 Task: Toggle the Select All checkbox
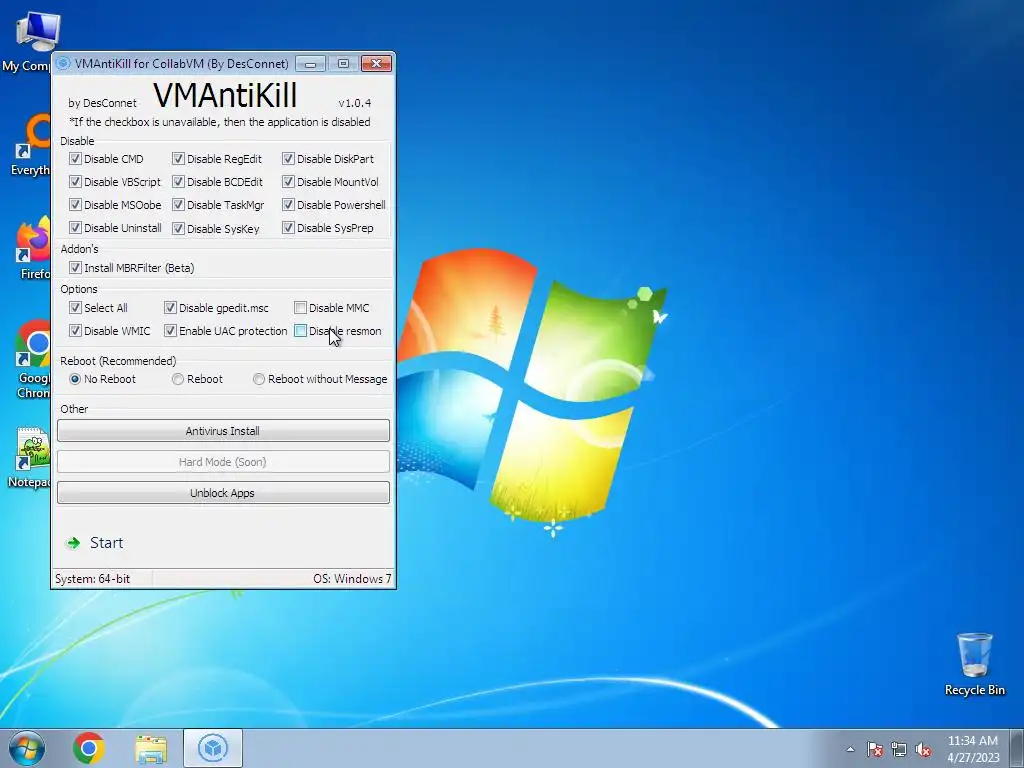coord(75,308)
